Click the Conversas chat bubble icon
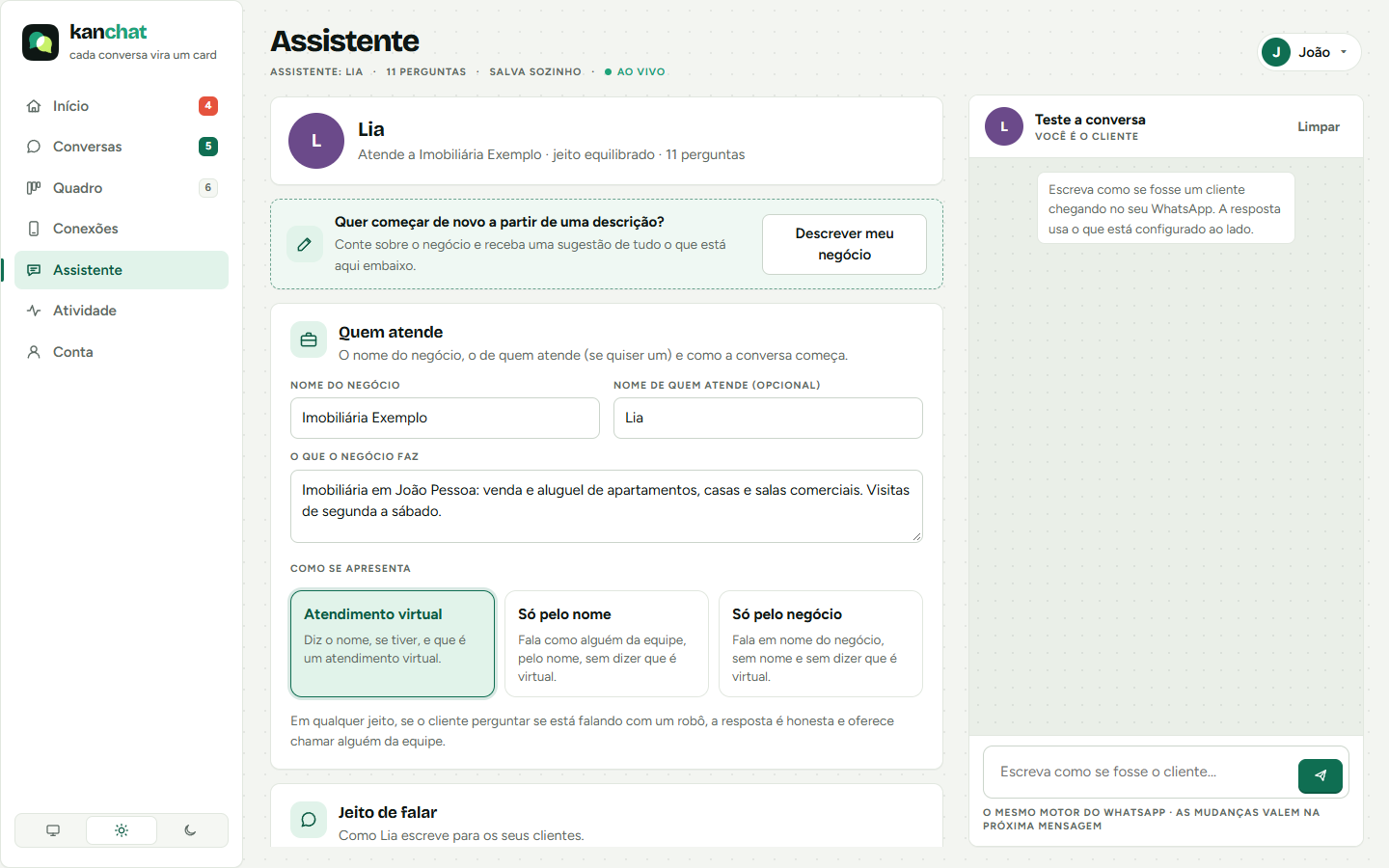Viewport: 1389px width, 868px height. [34, 147]
